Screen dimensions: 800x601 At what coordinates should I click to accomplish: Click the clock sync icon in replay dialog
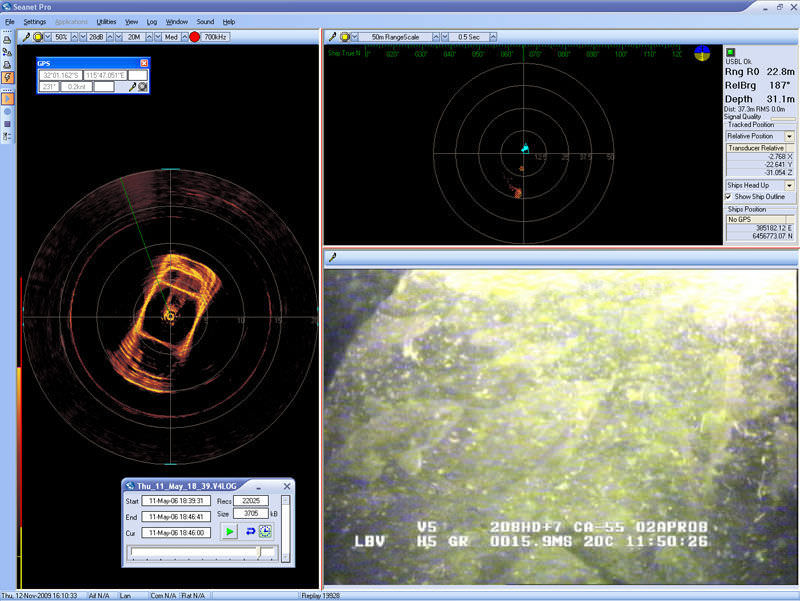click(x=265, y=531)
